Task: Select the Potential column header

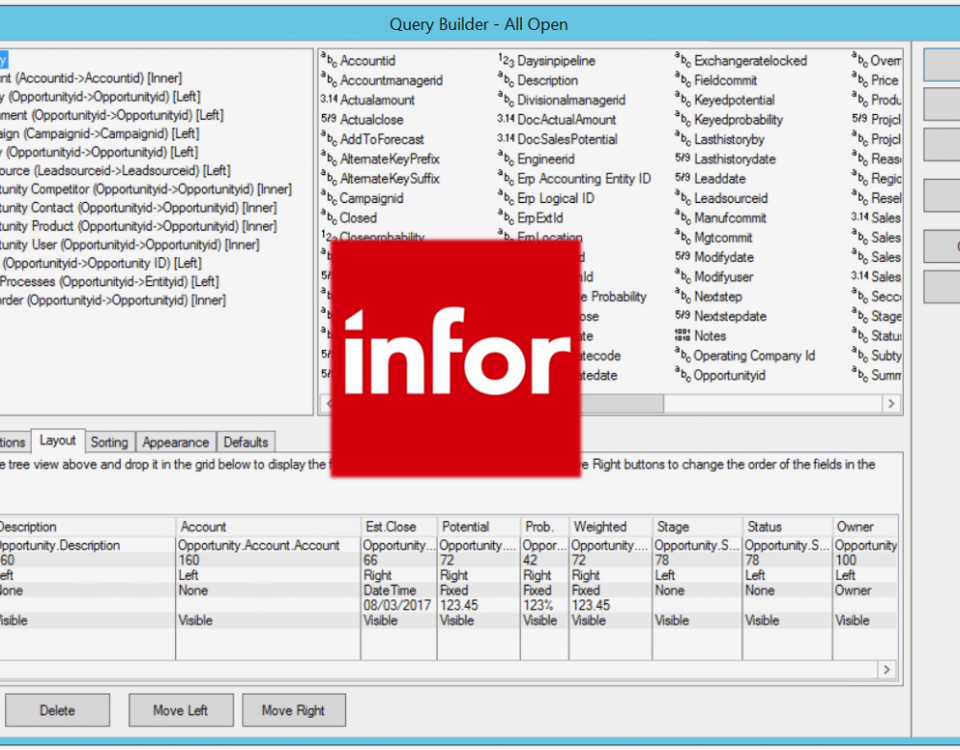Action: [x=479, y=527]
